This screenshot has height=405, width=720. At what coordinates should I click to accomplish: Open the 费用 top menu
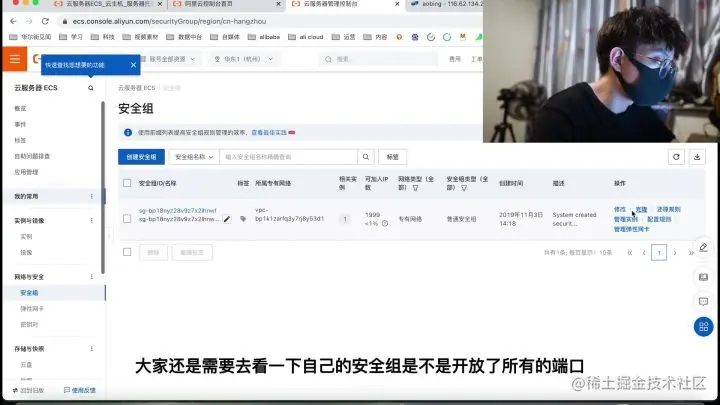pos(455,59)
